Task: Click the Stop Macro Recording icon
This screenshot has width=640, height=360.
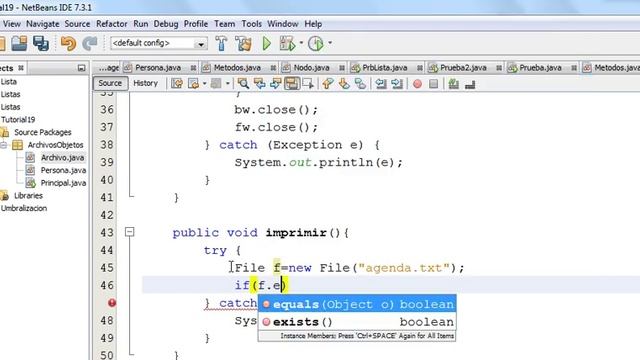Action: point(433,84)
